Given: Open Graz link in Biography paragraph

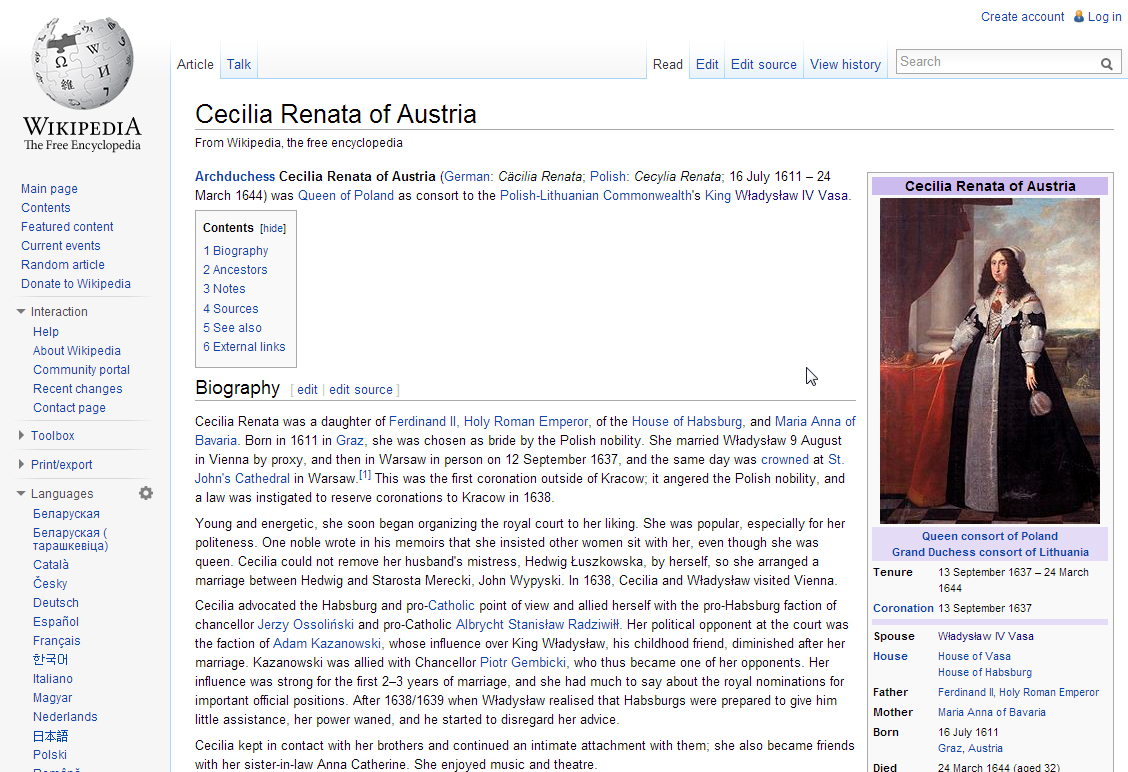Looking at the screenshot, I should point(350,440).
